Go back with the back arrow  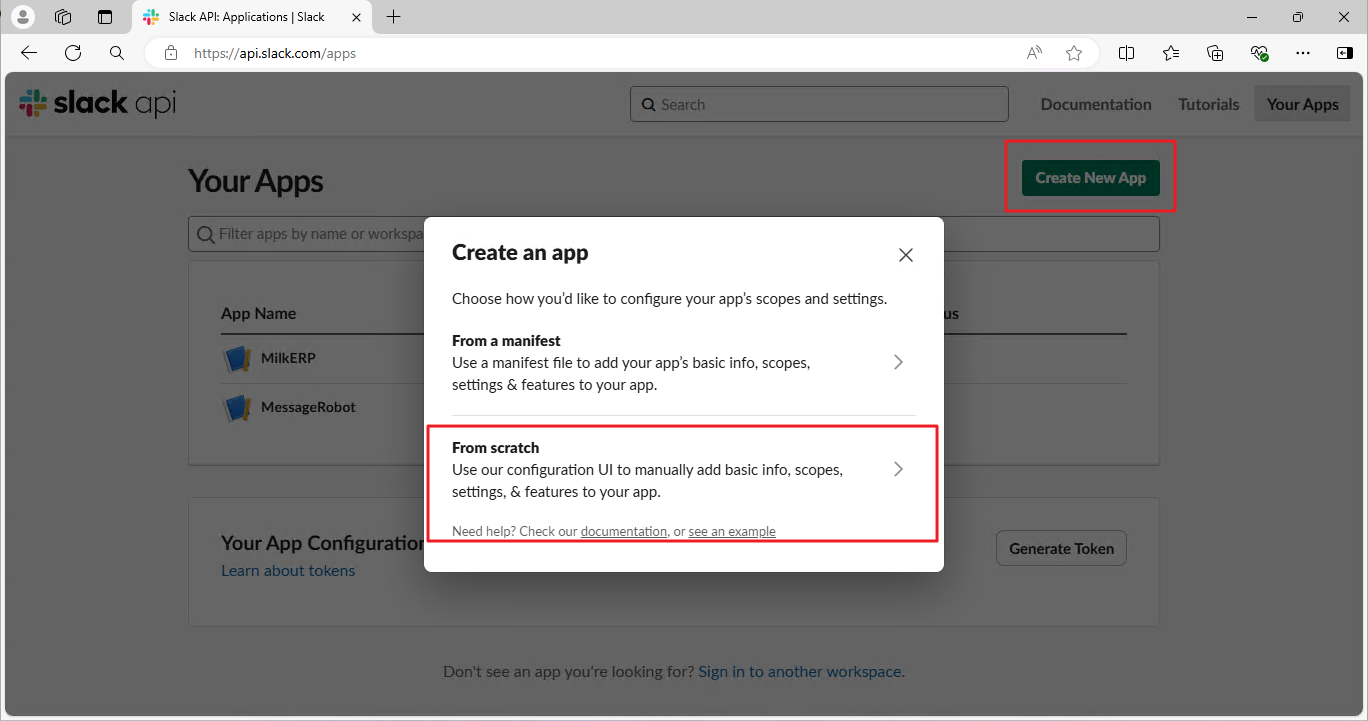(x=29, y=53)
